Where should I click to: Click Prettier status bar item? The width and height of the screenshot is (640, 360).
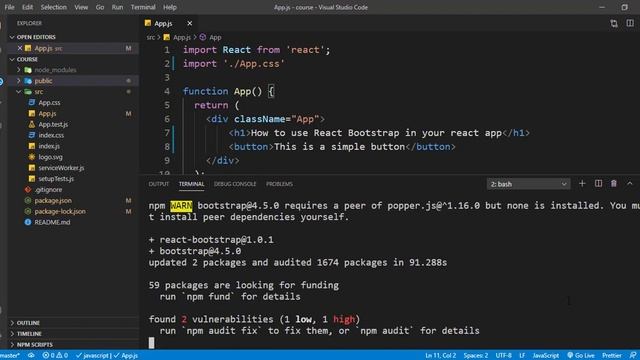(611, 356)
